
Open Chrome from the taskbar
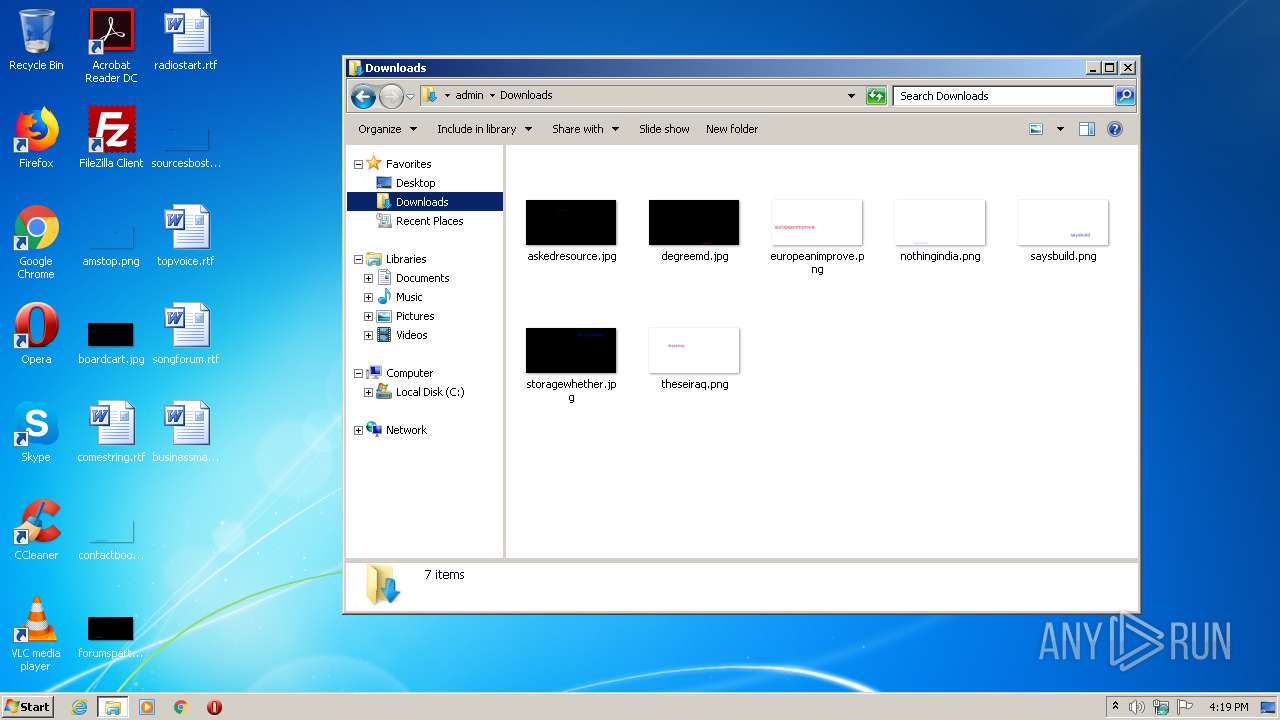(x=180, y=707)
